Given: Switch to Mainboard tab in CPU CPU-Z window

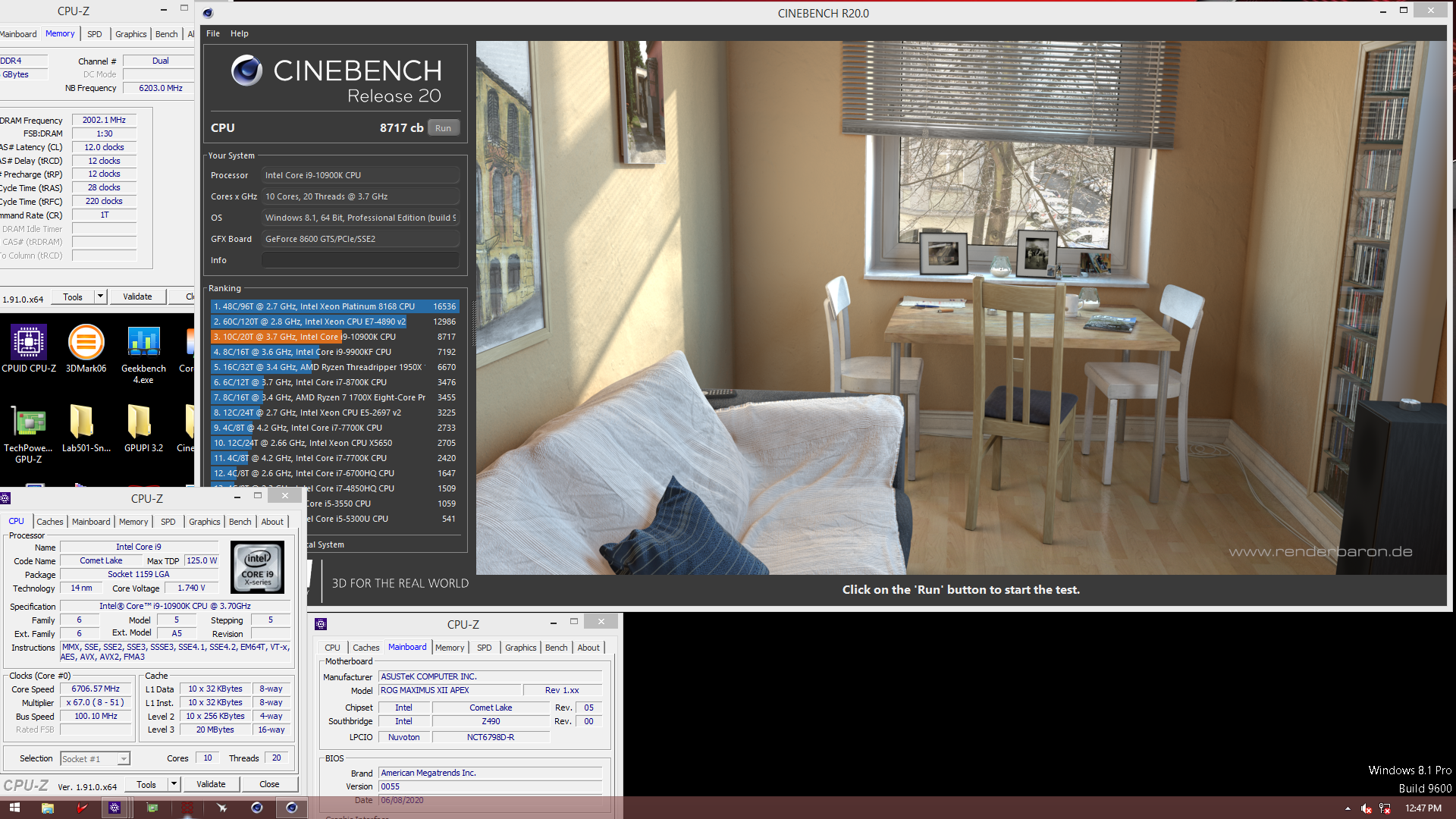Looking at the screenshot, I should pyautogui.click(x=91, y=522).
